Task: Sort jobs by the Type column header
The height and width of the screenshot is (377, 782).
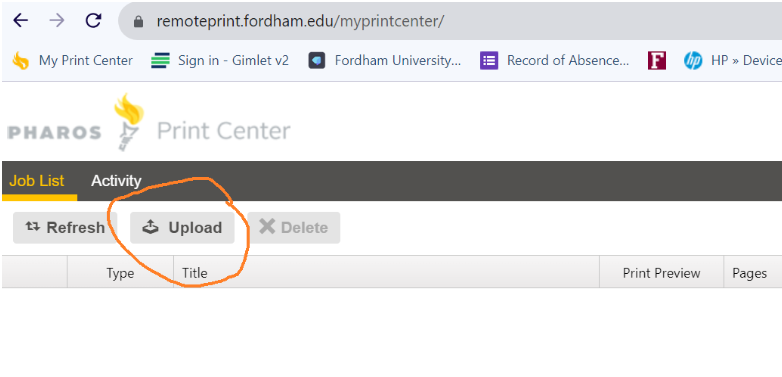Action: point(120,273)
